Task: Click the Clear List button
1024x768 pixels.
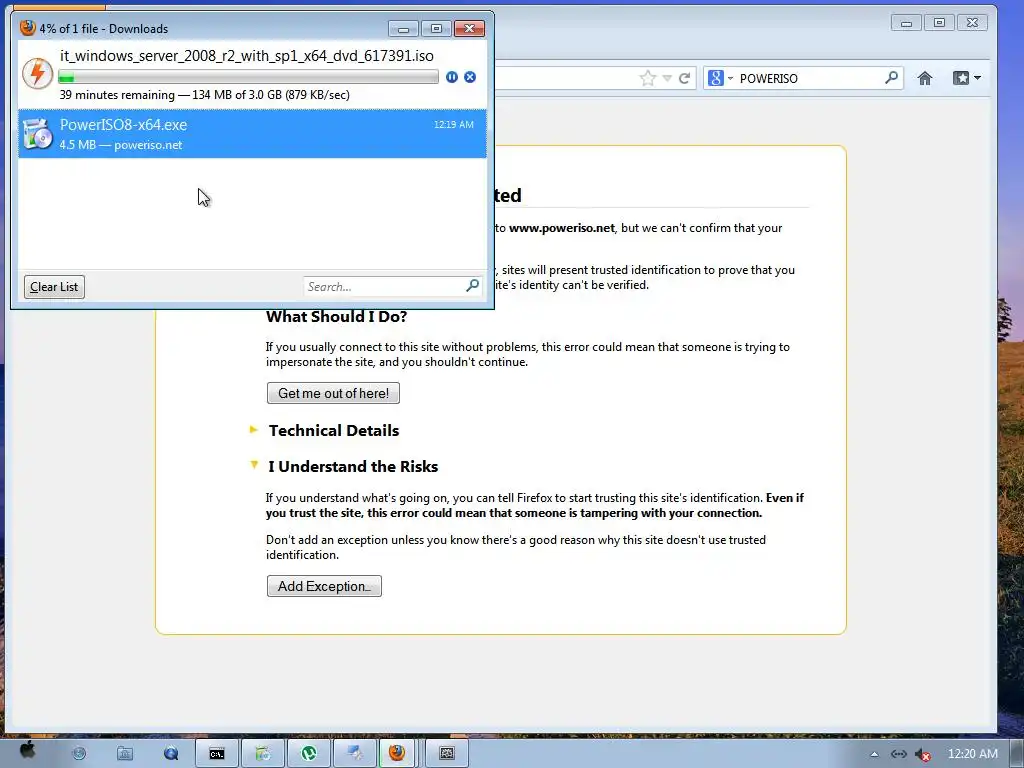Action: pos(54,287)
